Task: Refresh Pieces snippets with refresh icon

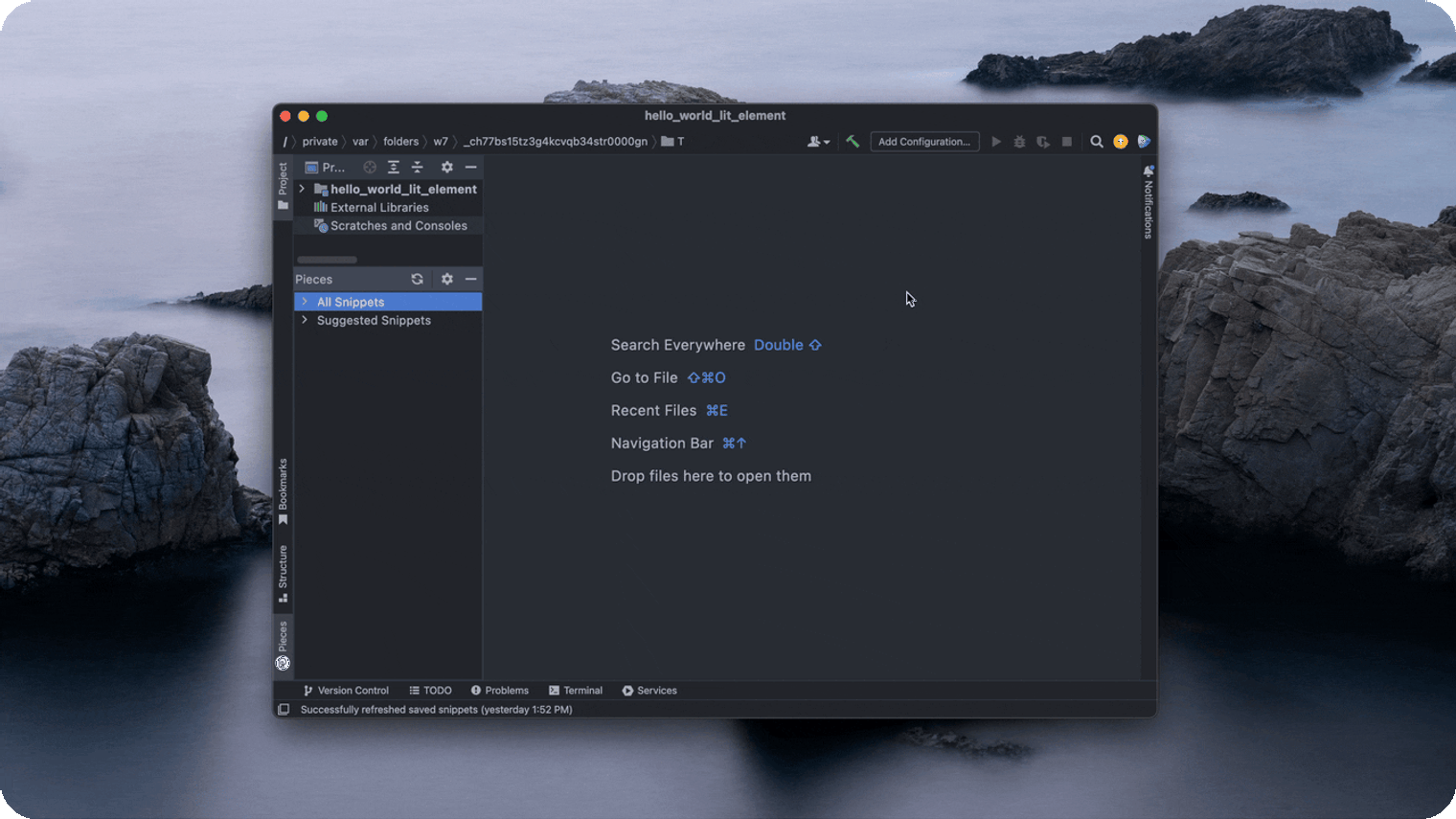Action: tap(418, 279)
